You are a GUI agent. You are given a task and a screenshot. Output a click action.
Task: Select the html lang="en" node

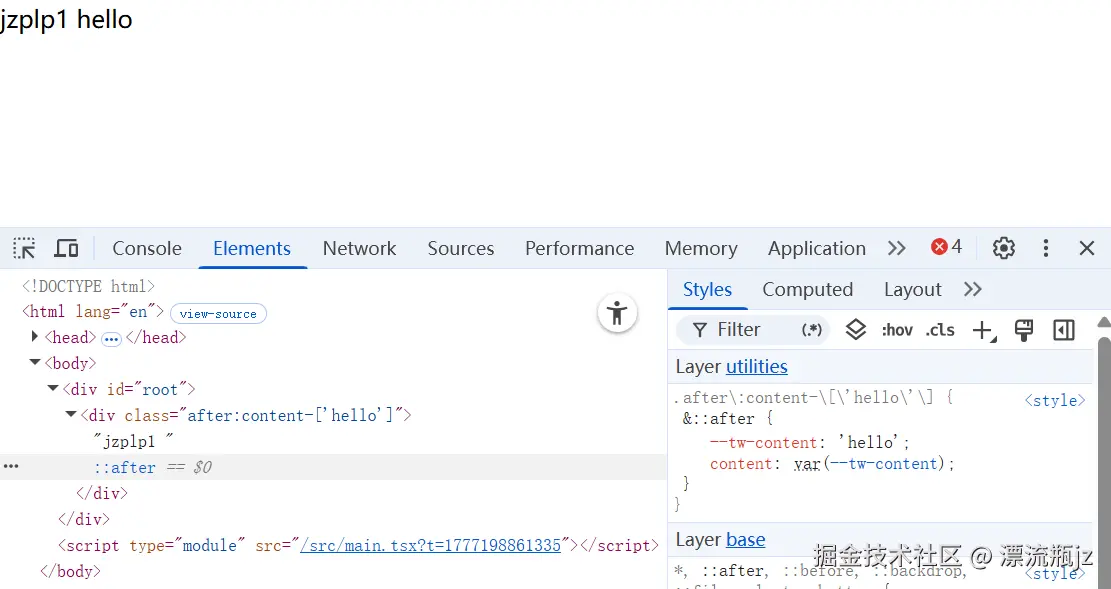94,311
